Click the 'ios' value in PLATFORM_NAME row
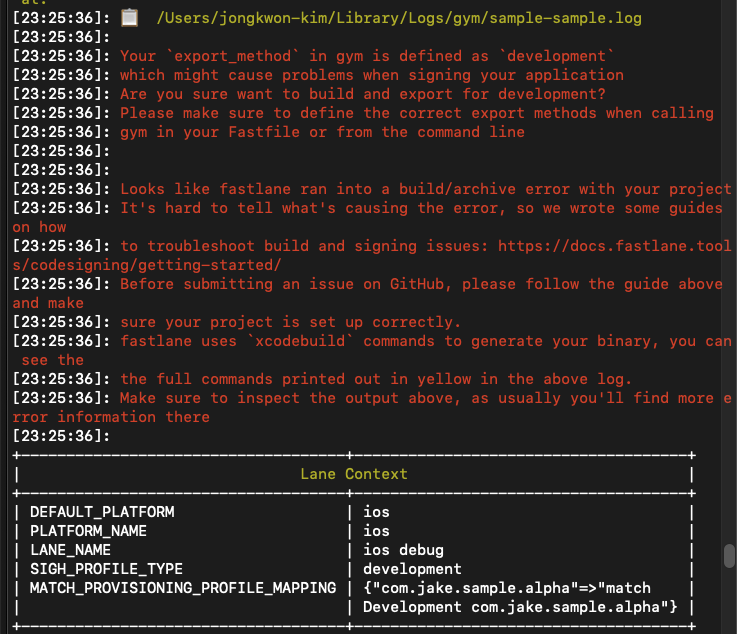 pos(376,531)
